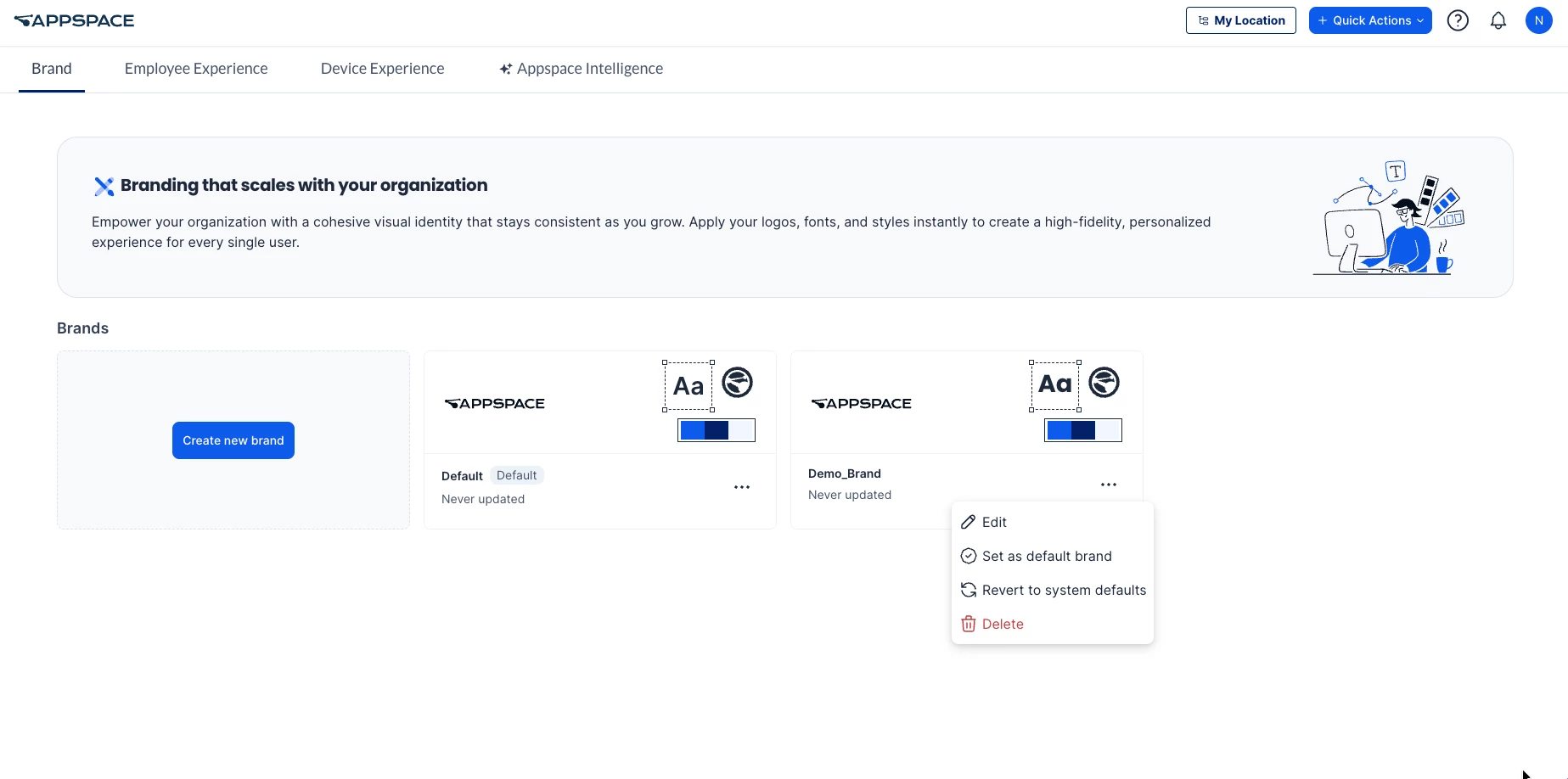Open the Employee Experience tab
This screenshot has width=1568, height=779.
tap(196, 69)
